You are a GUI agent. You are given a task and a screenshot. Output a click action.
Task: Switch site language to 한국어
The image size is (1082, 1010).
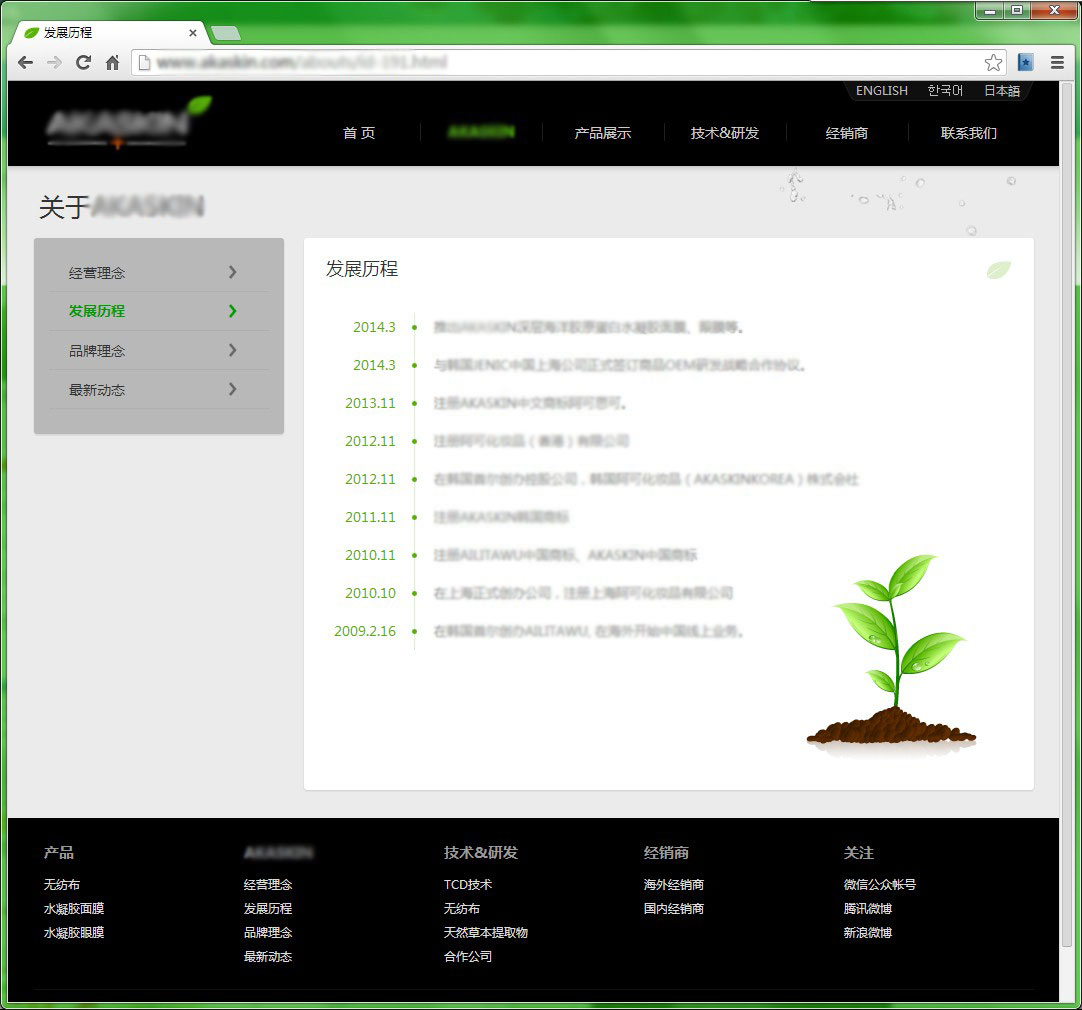pos(945,90)
